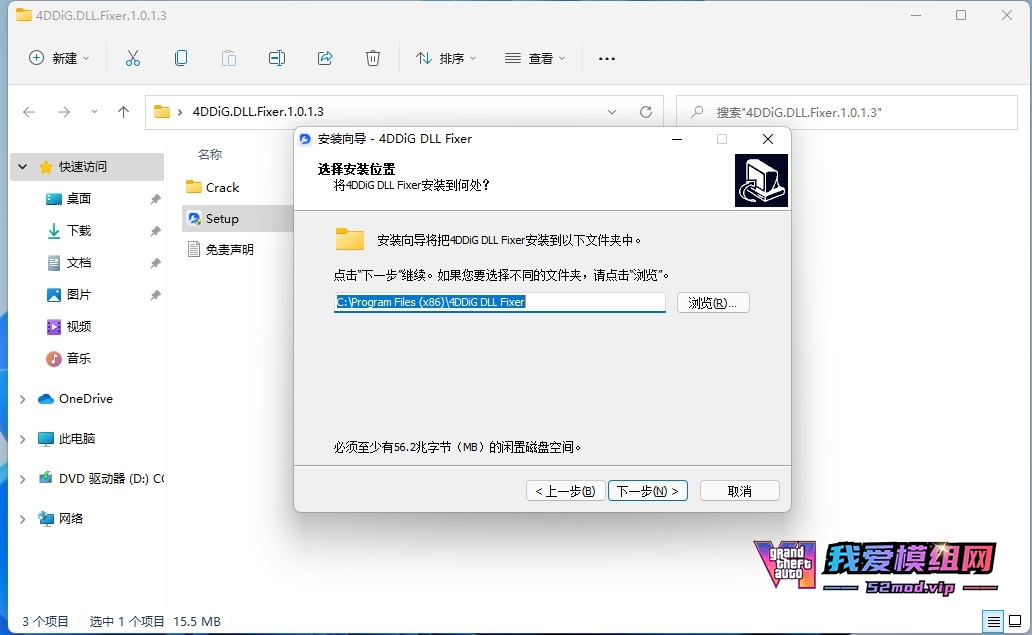Go up one folder level in Explorer

123,112
